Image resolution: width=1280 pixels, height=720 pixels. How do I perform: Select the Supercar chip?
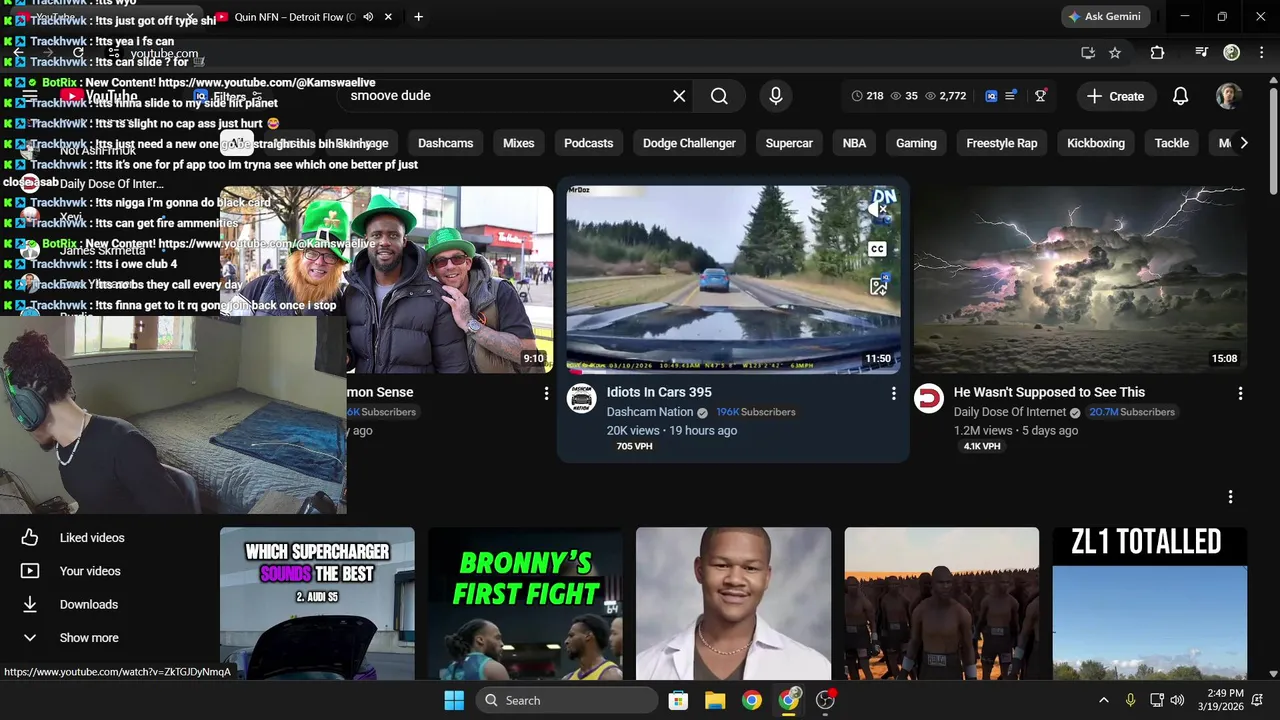(789, 143)
